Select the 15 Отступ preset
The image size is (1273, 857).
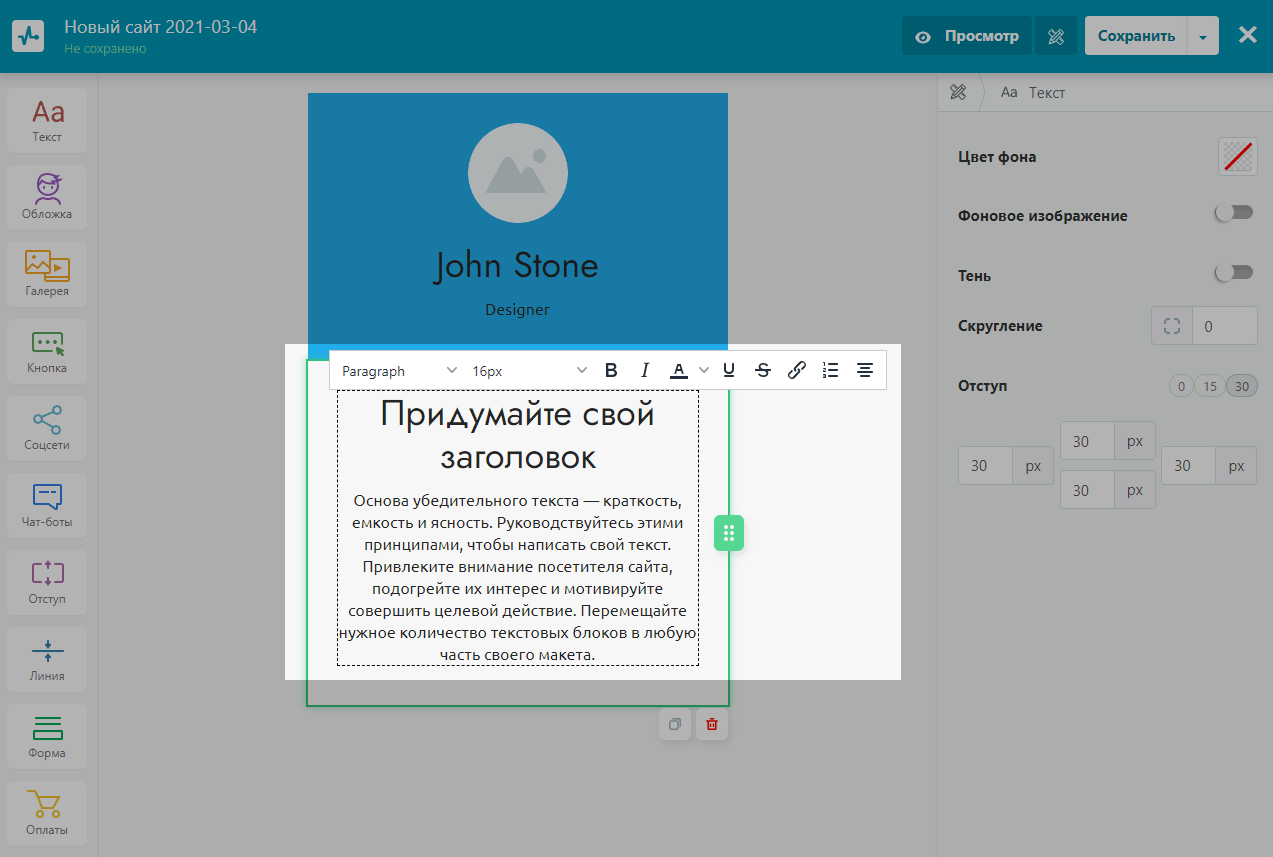[x=1209, y=386]
